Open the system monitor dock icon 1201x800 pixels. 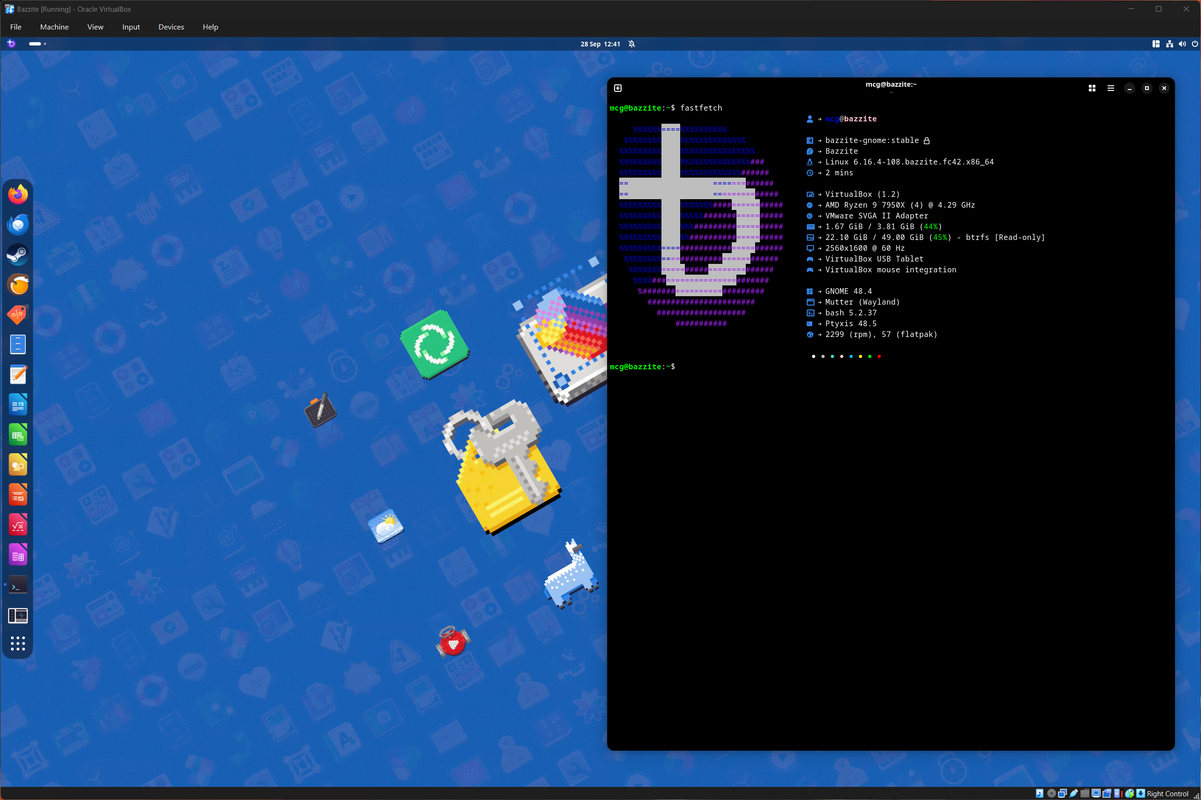[18, 616]
